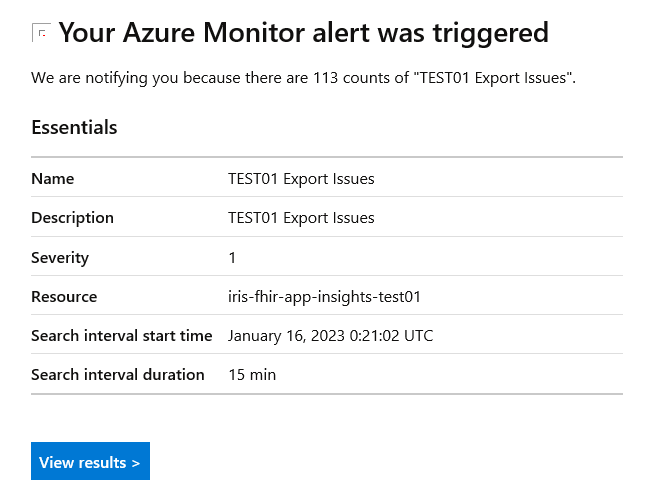The height and width of the screenshot is (490, 660).
Task: Click the Severity label
Action: 60,258
